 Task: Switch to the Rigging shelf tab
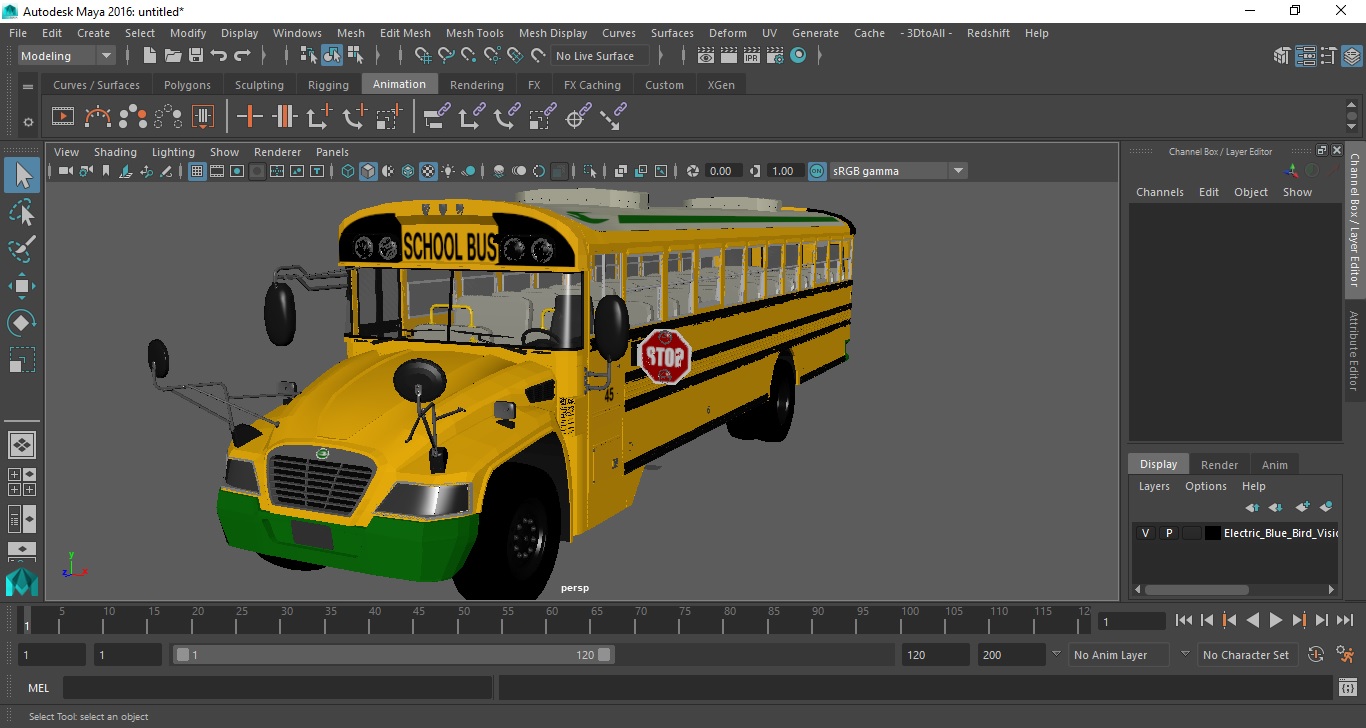pos(328,85)
